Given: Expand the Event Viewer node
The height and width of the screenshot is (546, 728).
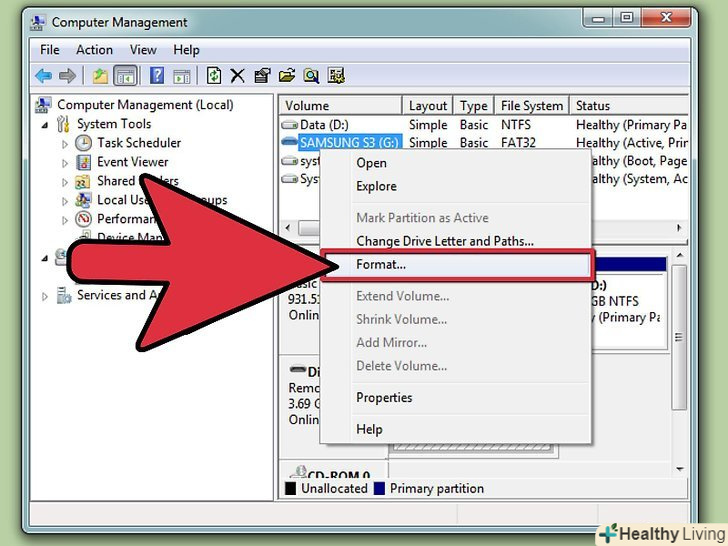Looking at the screenshot, I should pos(65,163).
